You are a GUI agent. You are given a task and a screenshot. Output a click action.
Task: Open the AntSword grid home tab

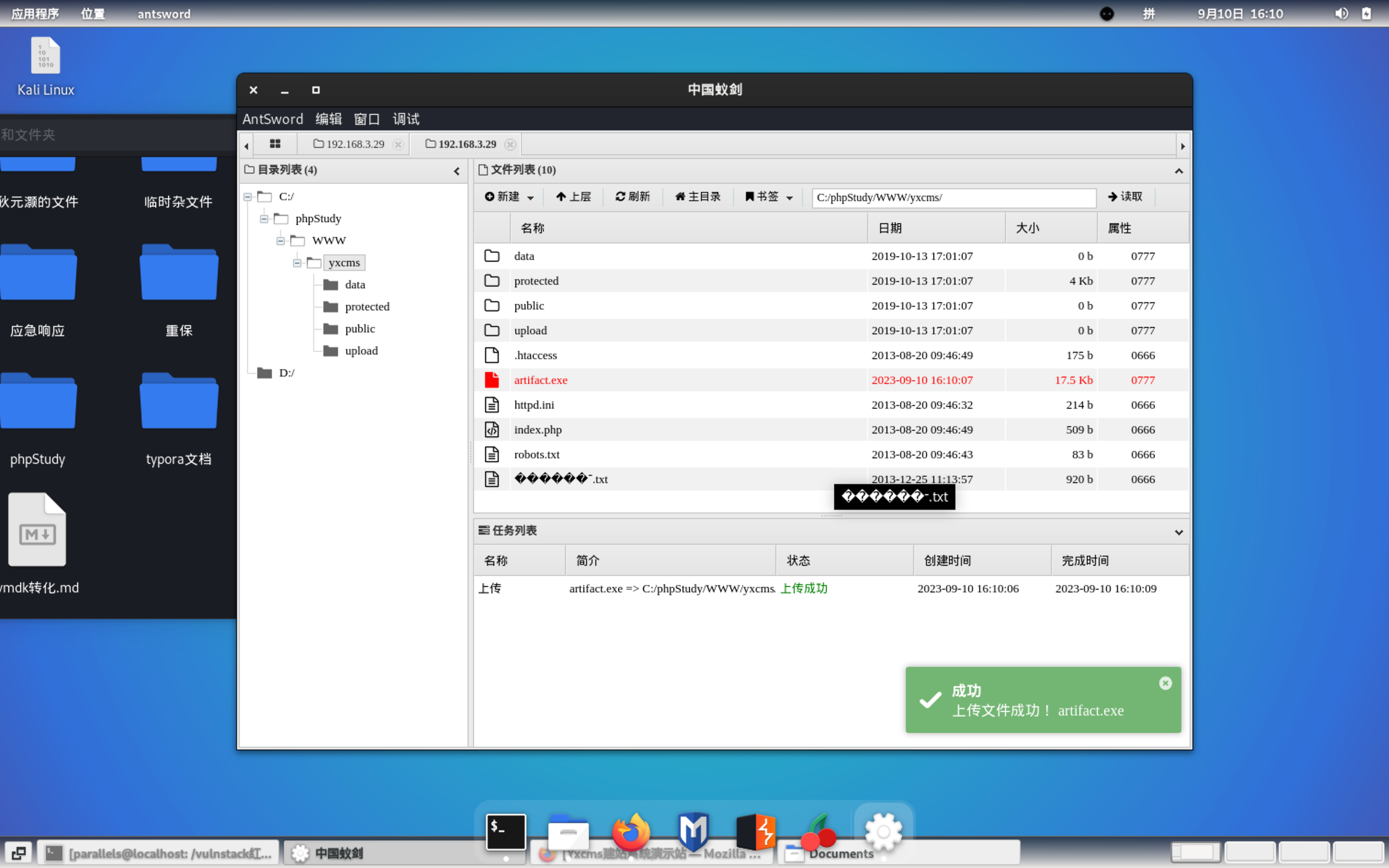275,144
